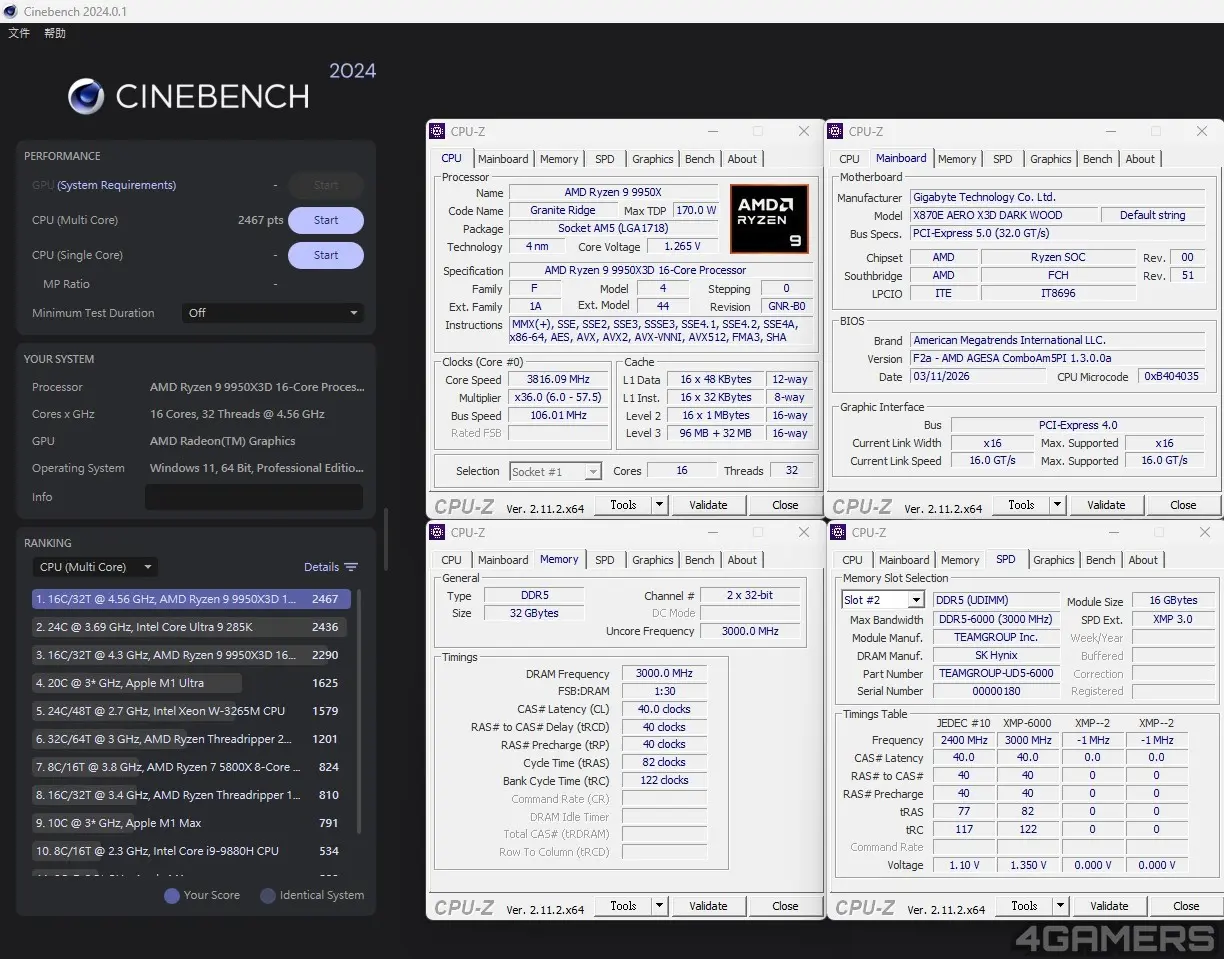Click the Cinebench logo sphere icon
Viewport: 1224px width, 959px height.
point(86,97)
